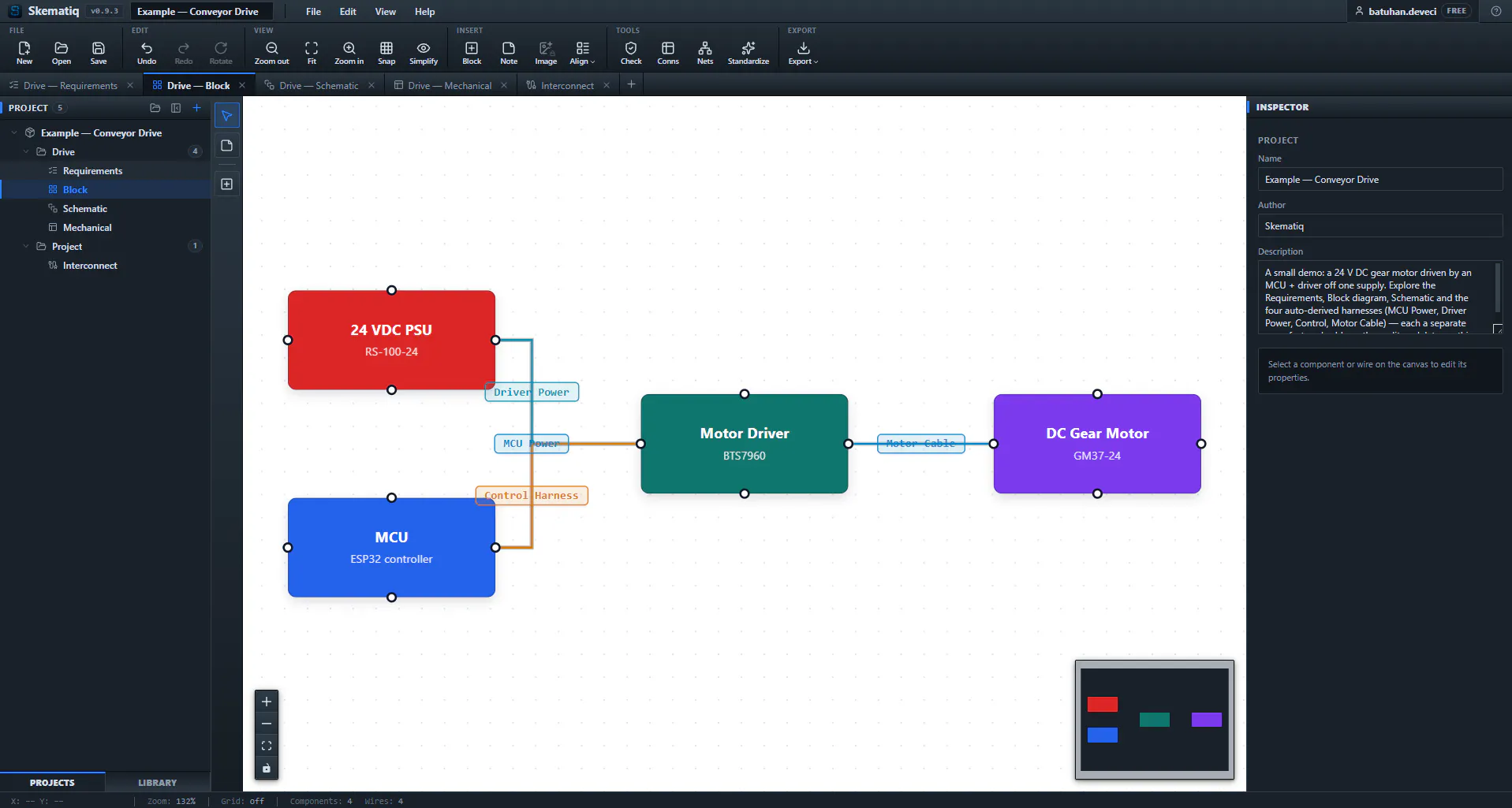Create a new file with the New icon
1512x808 pixels.
click(24, 53)
